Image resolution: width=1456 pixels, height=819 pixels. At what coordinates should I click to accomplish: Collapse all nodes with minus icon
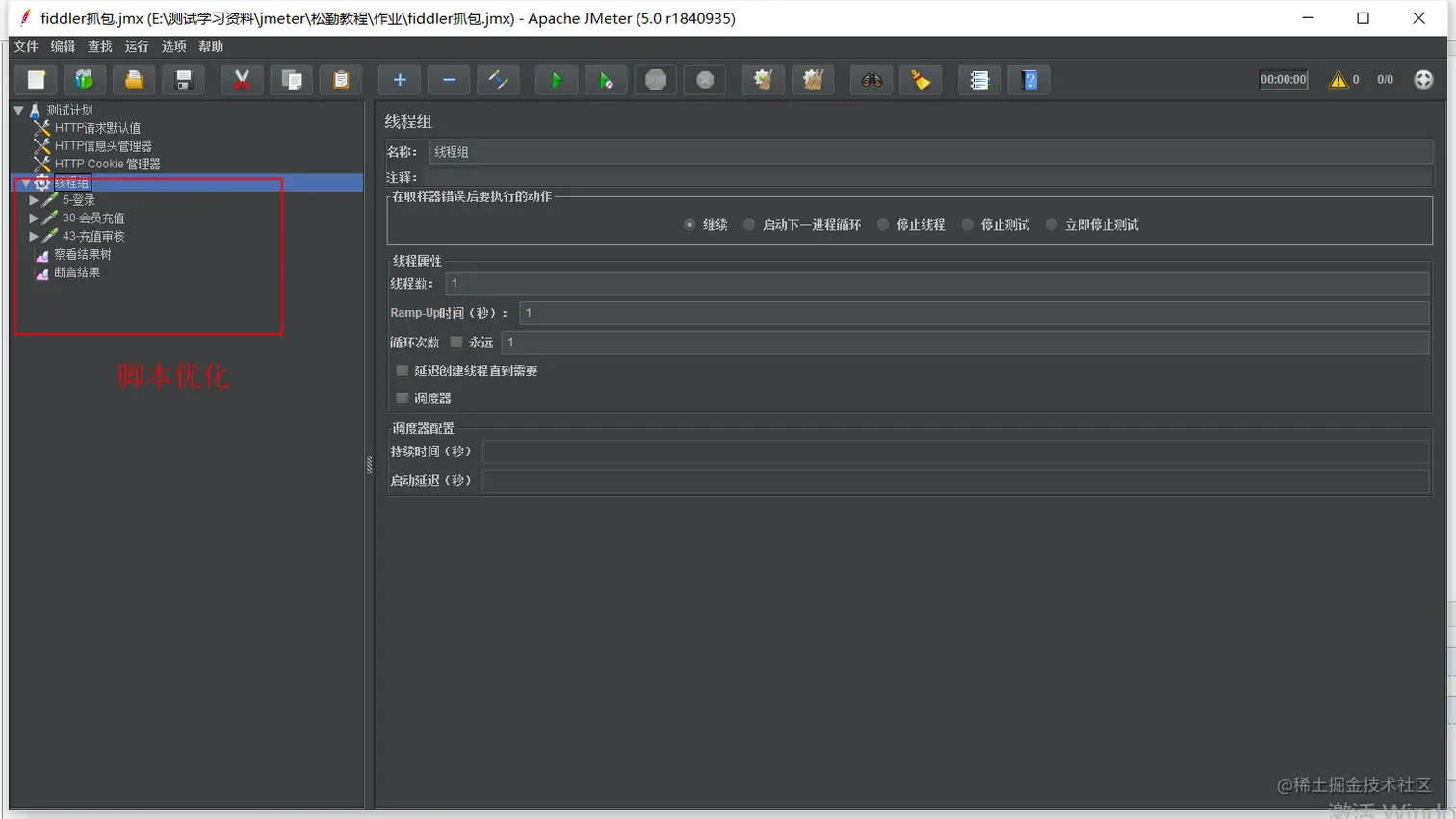tap(449, 80)
